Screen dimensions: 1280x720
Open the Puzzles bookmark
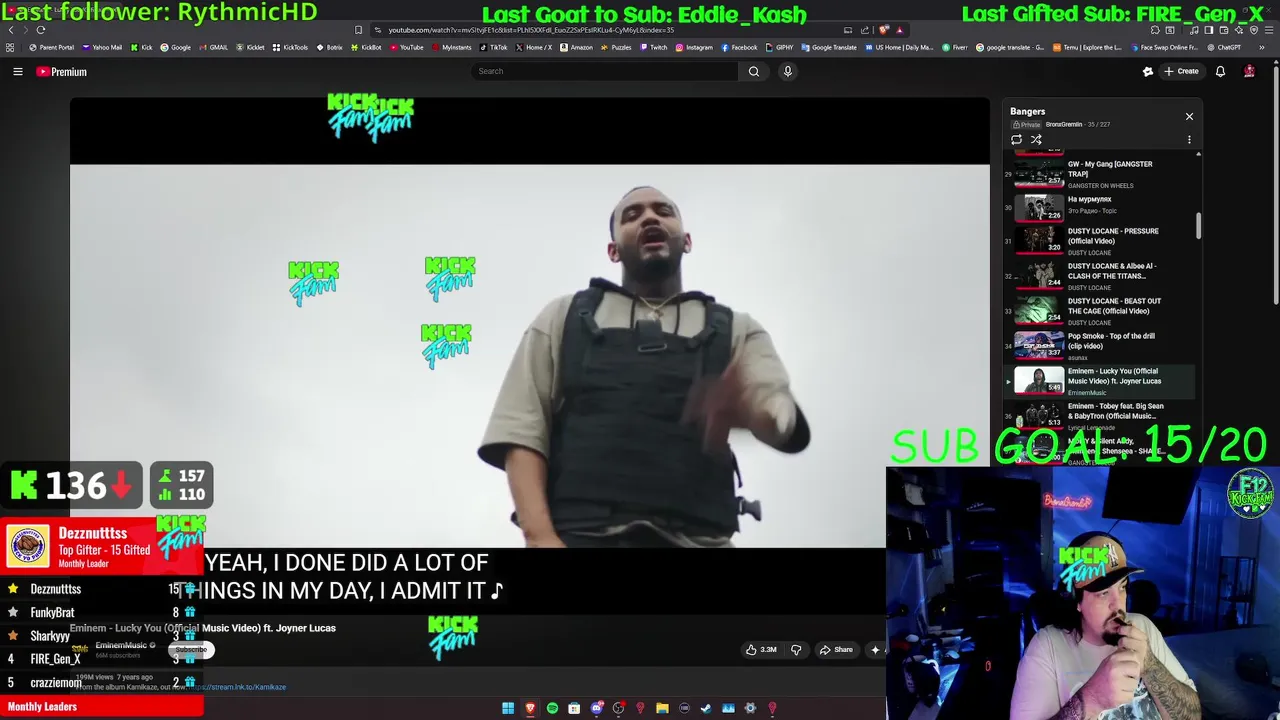click(x=616, y=47)
